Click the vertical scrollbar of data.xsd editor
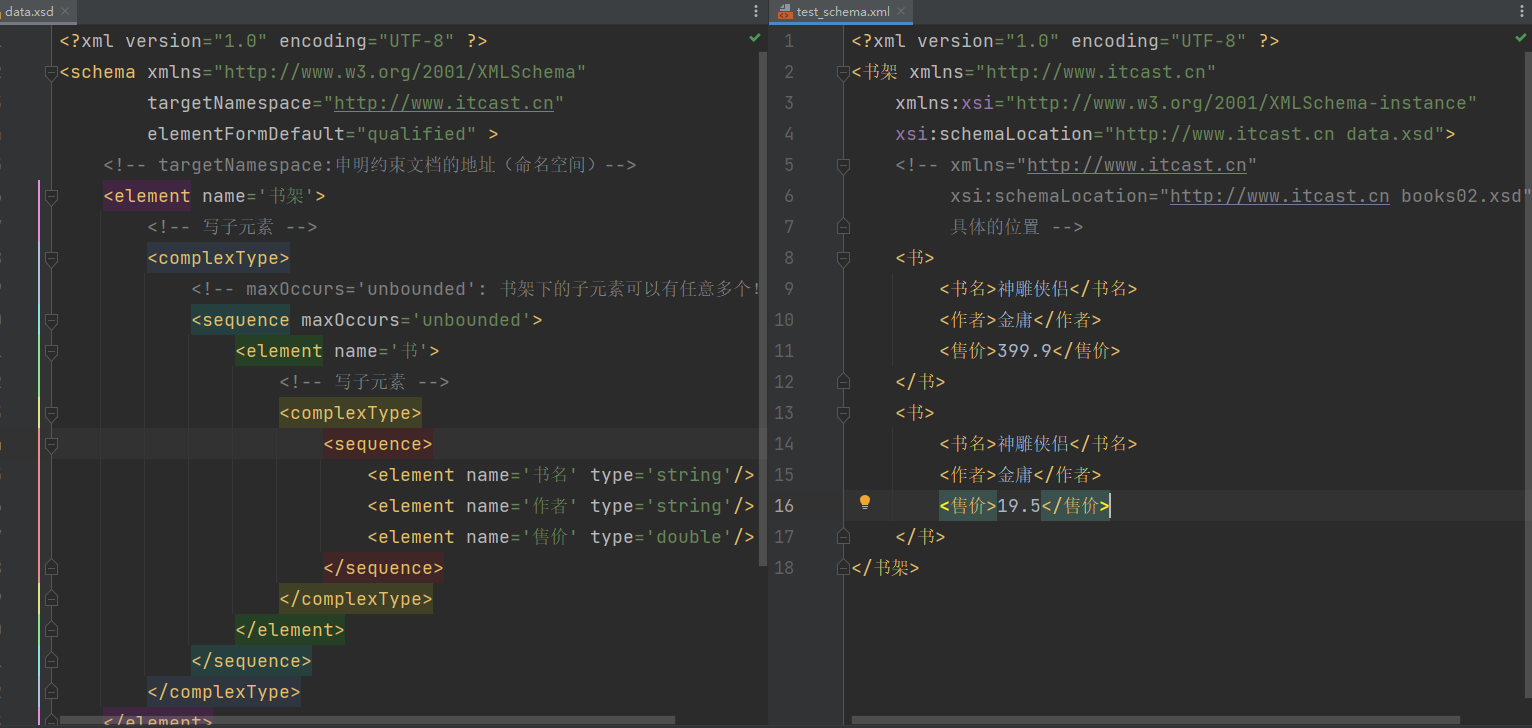The width and height of the screenshot is (1532, 728). click(x=764, y=310)
